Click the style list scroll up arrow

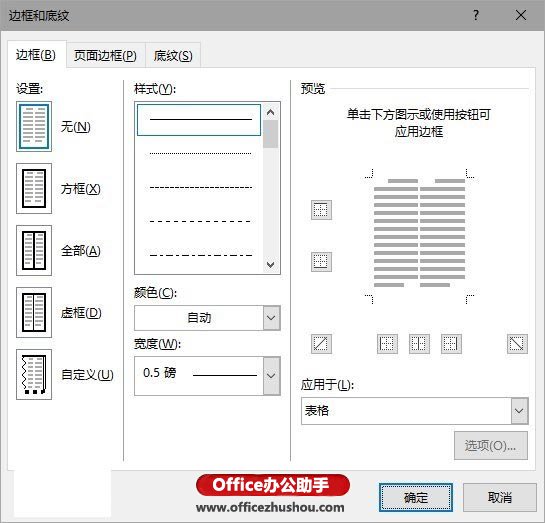point(270,112)
